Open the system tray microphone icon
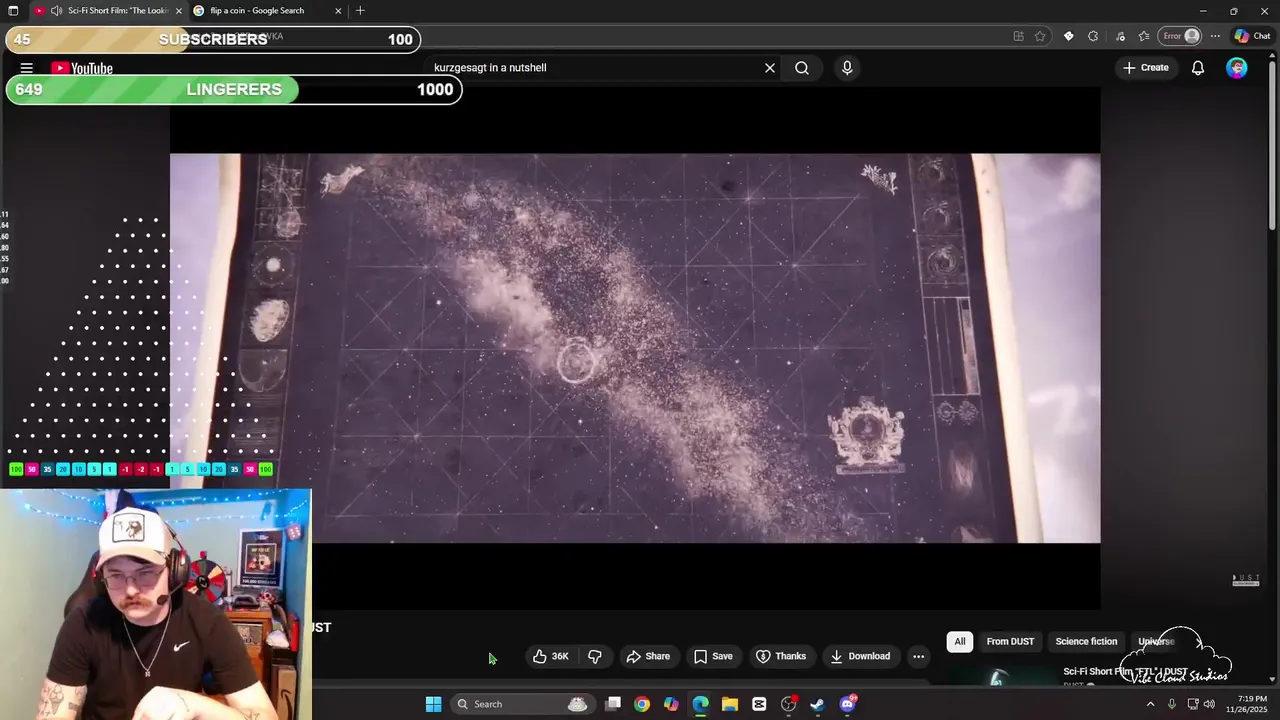The width and height of the screenshot is (1280, 720). [x=1172, y=704]
